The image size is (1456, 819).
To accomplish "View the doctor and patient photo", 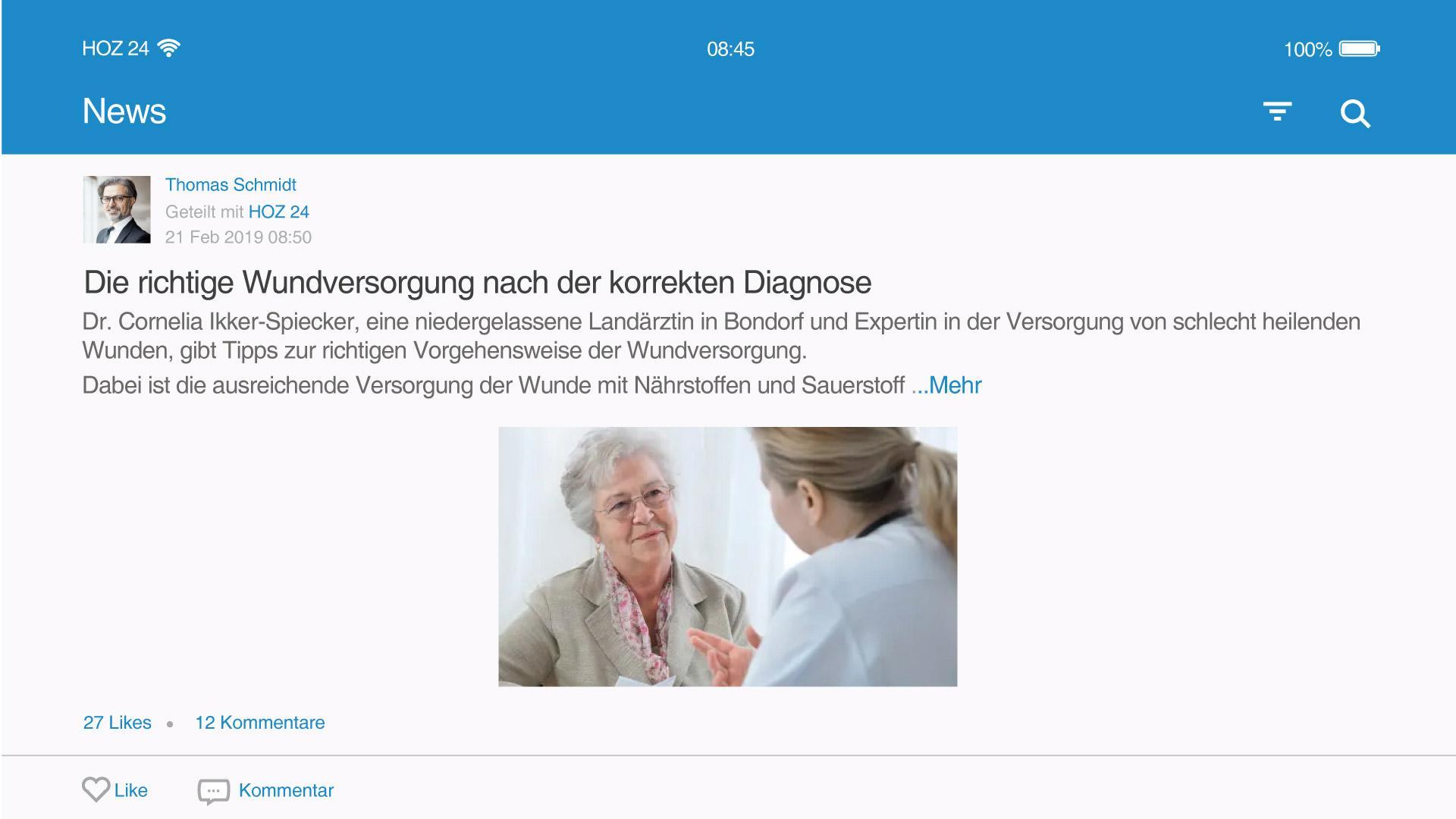I will (x=727, y=557).
